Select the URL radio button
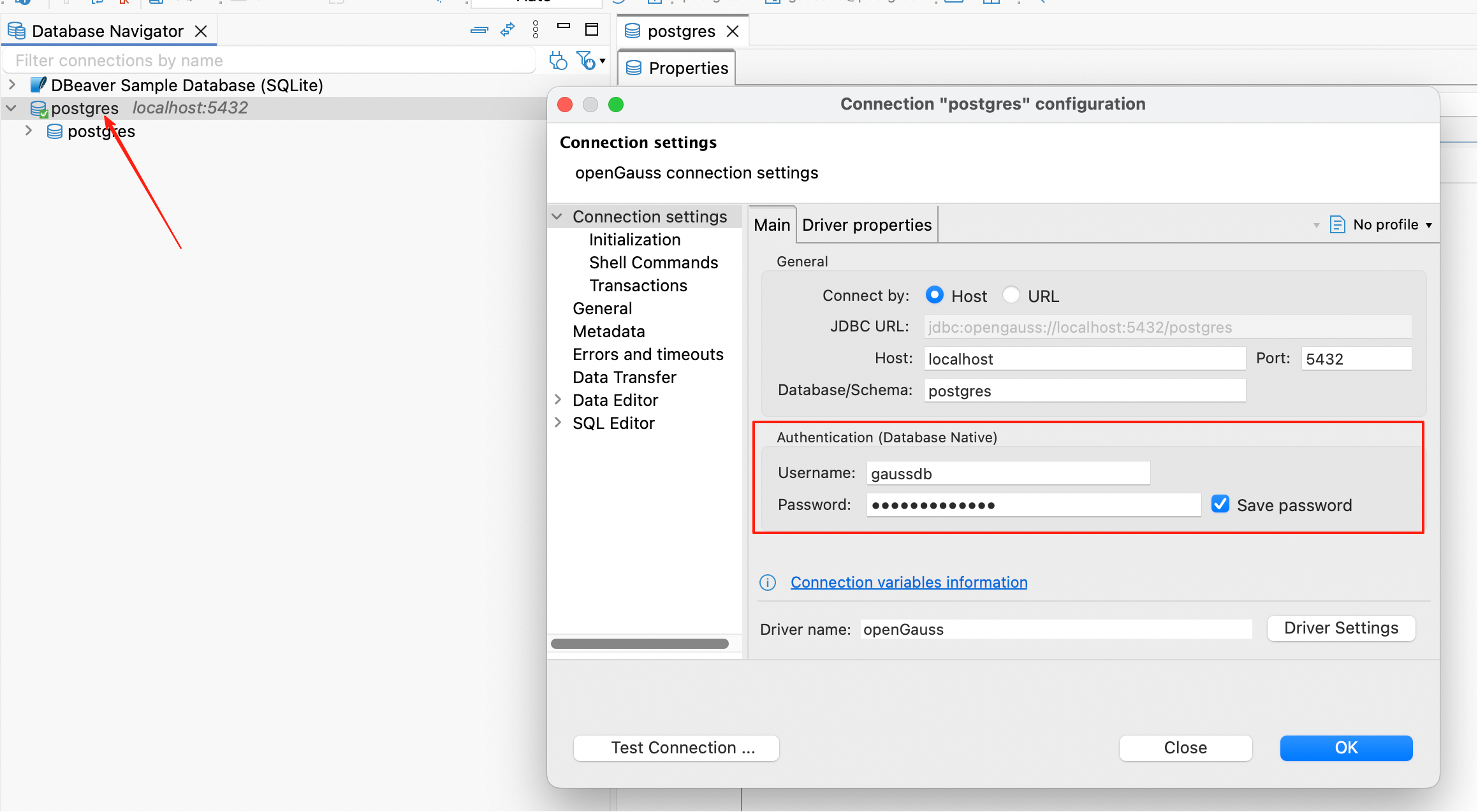 [1011, 295]
